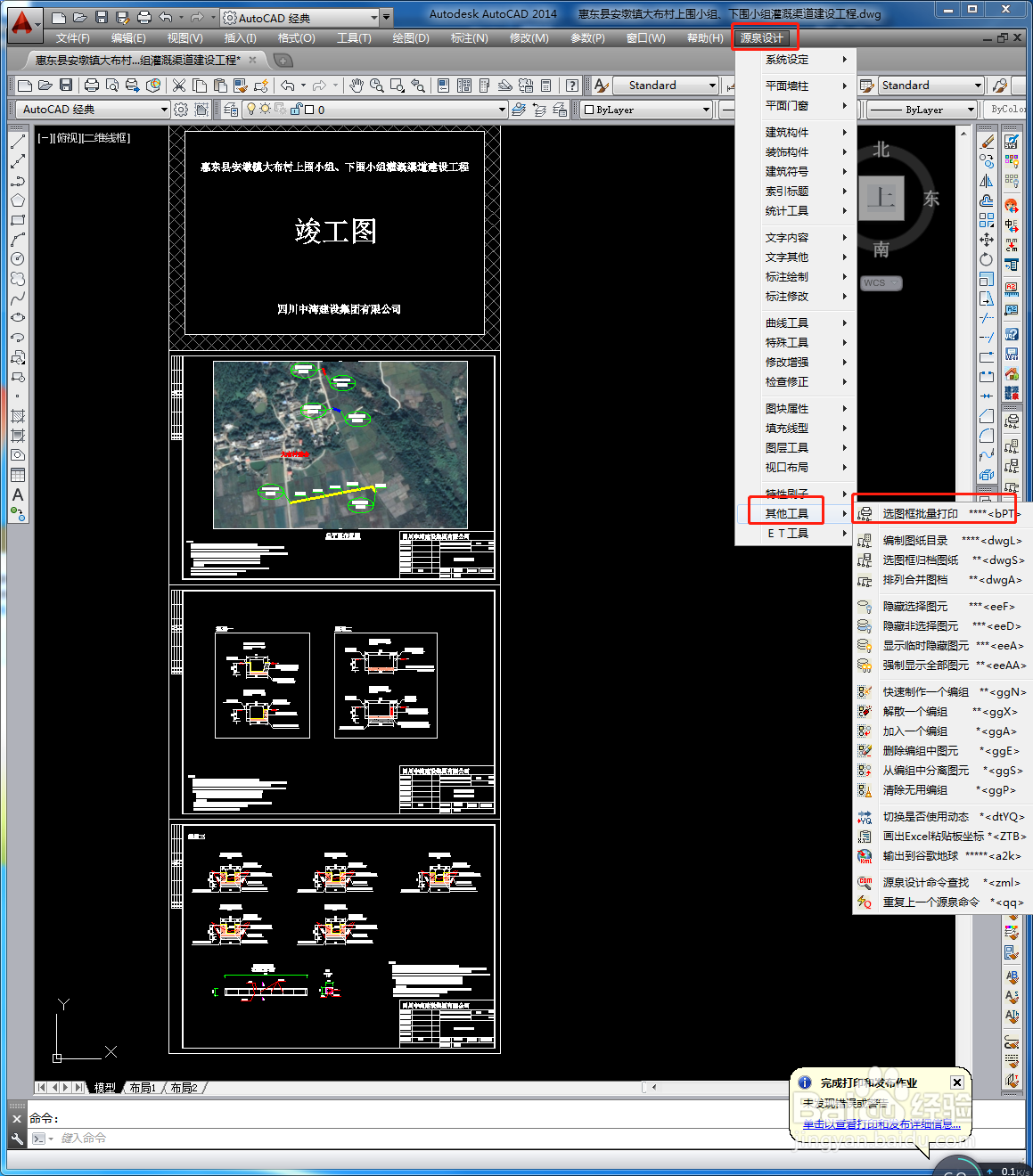Select the Multiline Text A tool
The height and width of the screenshot is (1176, 1033).
18,494
